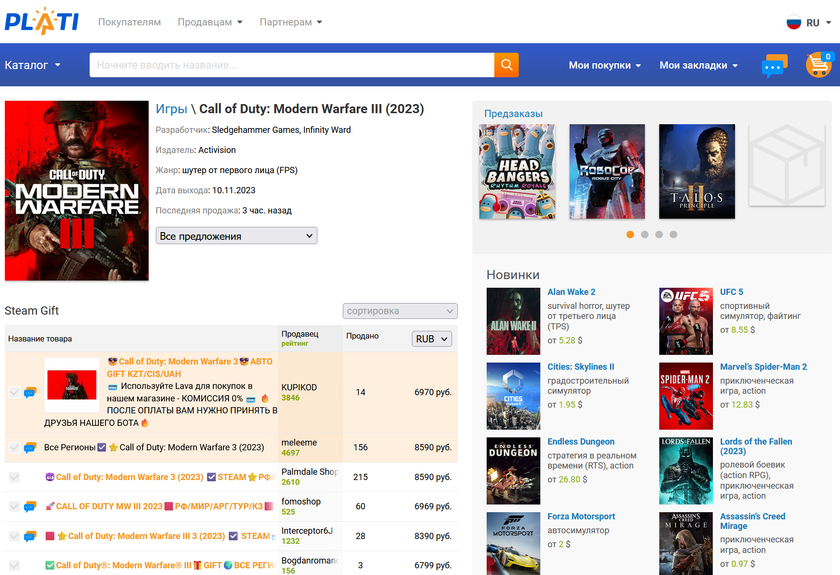This screenshot has height=575, width=840.
Task: Open the RUB currency selector
Action: pyautogui.click(x=432, y=339)
